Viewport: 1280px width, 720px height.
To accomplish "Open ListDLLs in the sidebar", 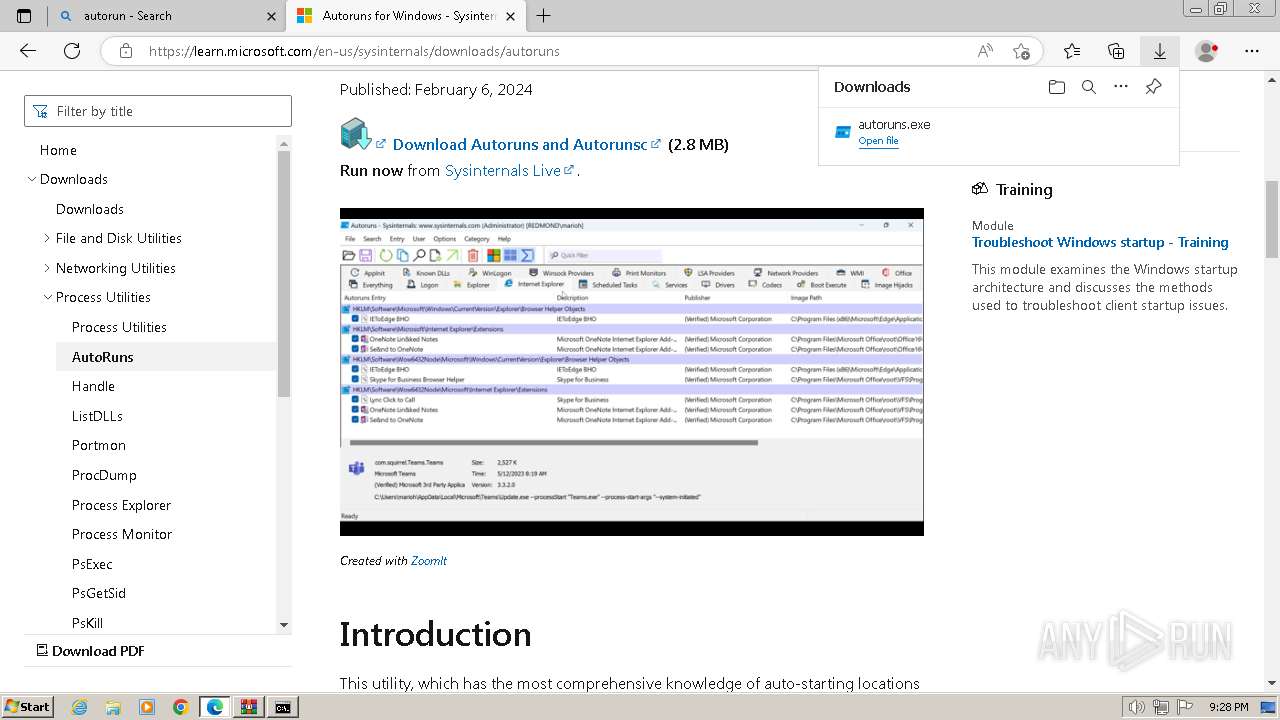I will click(97, 416).
